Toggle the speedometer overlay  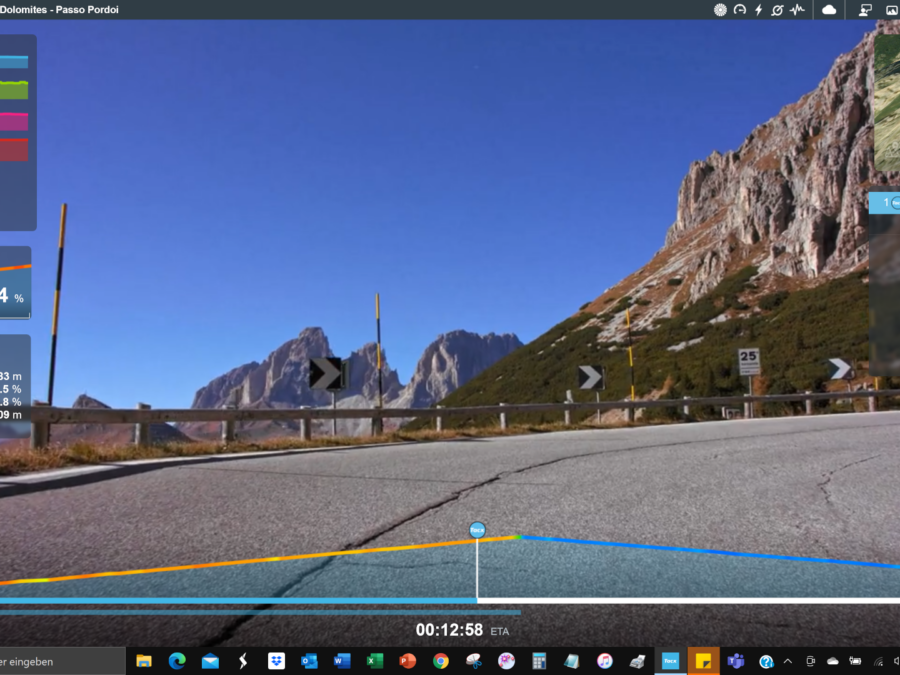[738, 9]
